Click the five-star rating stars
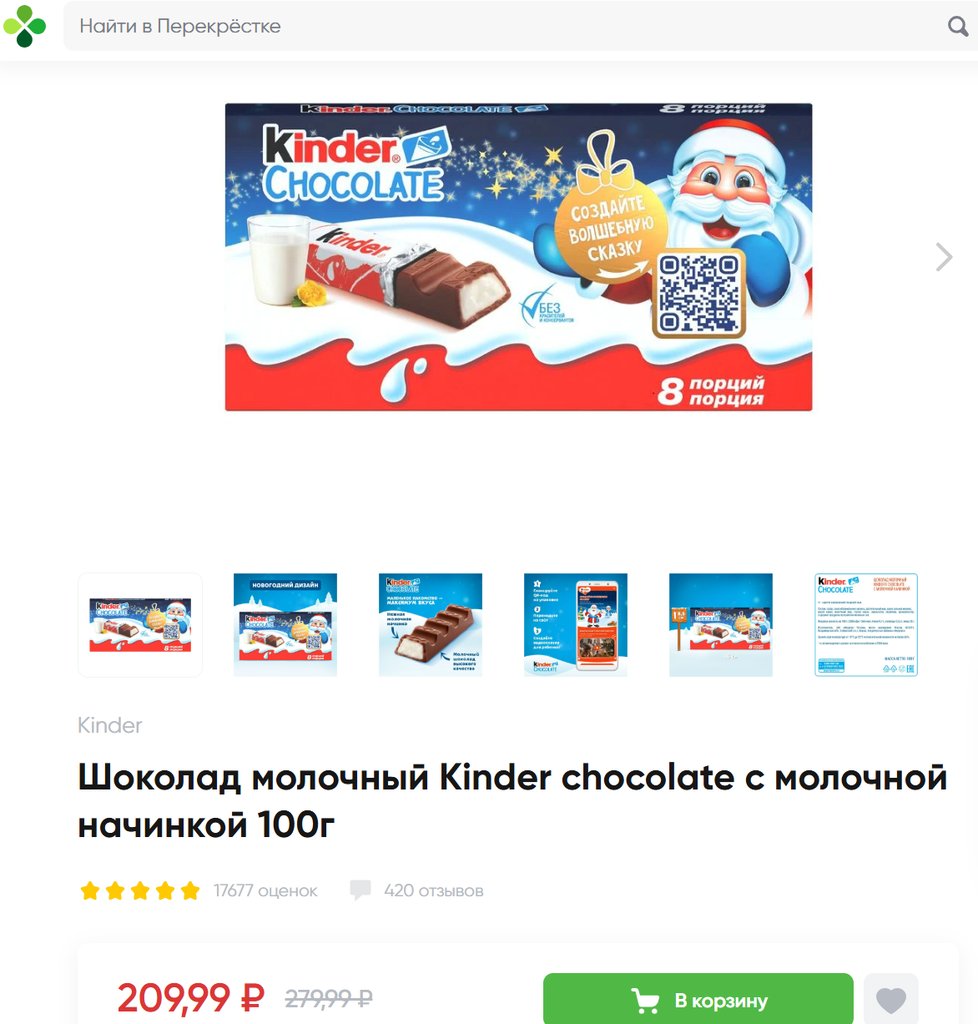 pyautogui.click(x=140, y=891)
